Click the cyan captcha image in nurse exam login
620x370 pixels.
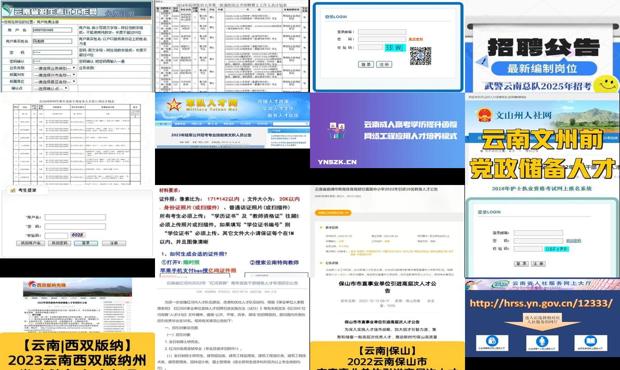[556, 249]
